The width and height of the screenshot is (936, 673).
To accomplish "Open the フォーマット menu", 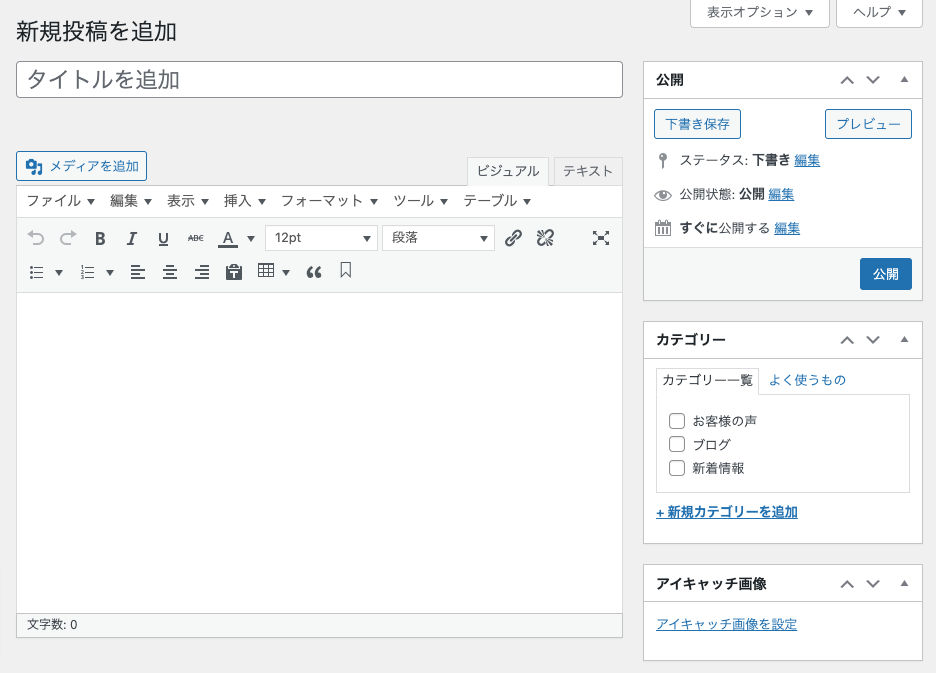I will pyautogui.click(x=330, y=201).
